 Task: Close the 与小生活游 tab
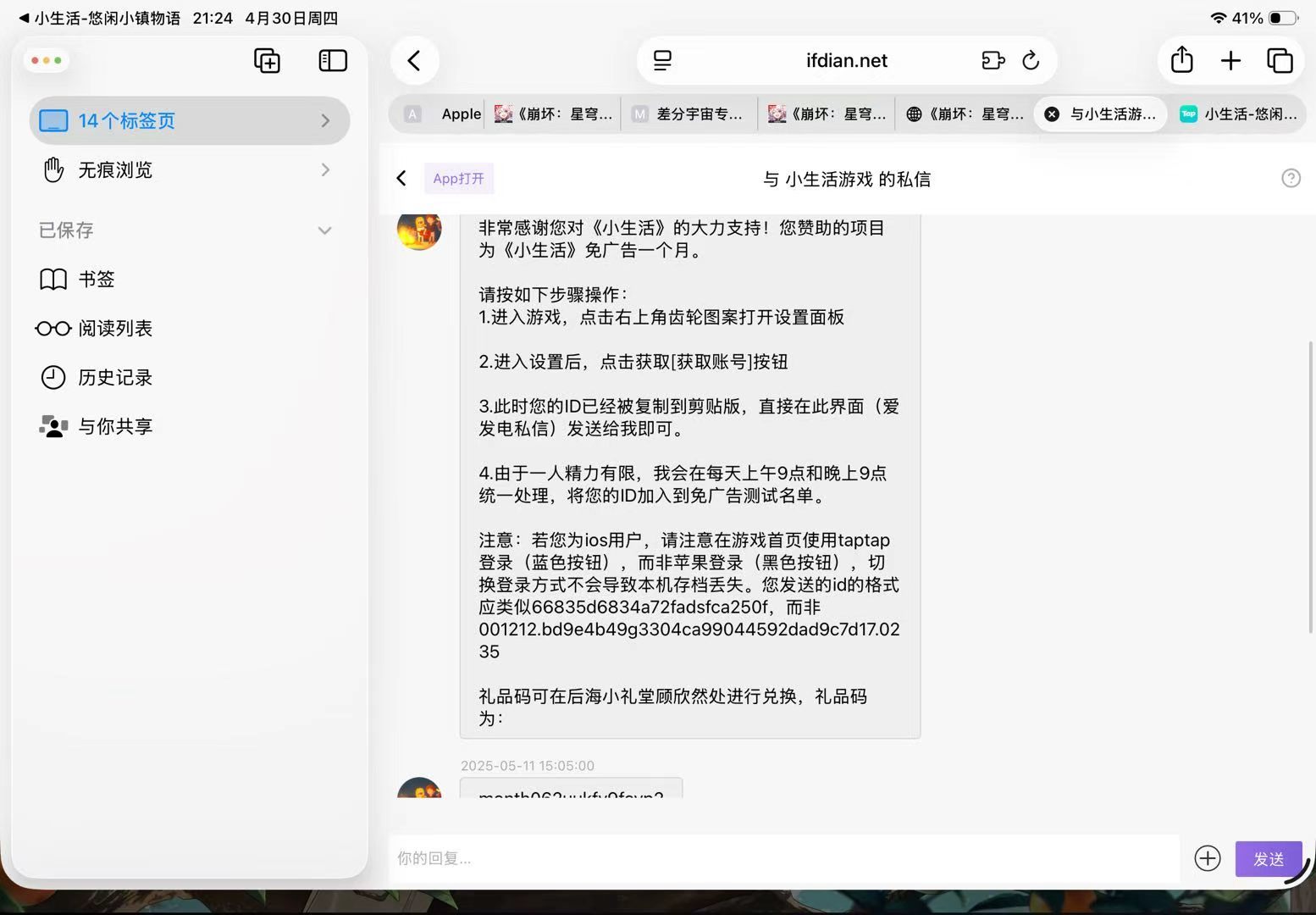click(x=1052, y=114)
